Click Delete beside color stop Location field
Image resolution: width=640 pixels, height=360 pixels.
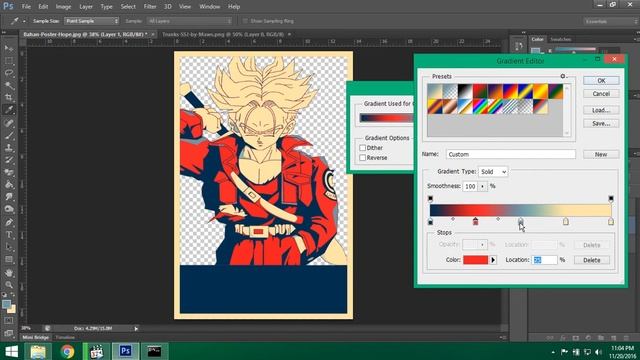tap(592, 260)
